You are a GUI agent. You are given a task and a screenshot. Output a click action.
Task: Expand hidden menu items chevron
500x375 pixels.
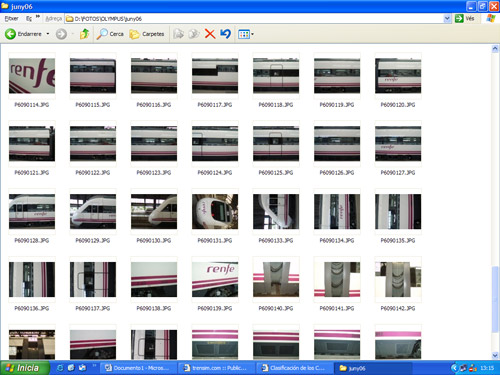(x=38, y=17)
